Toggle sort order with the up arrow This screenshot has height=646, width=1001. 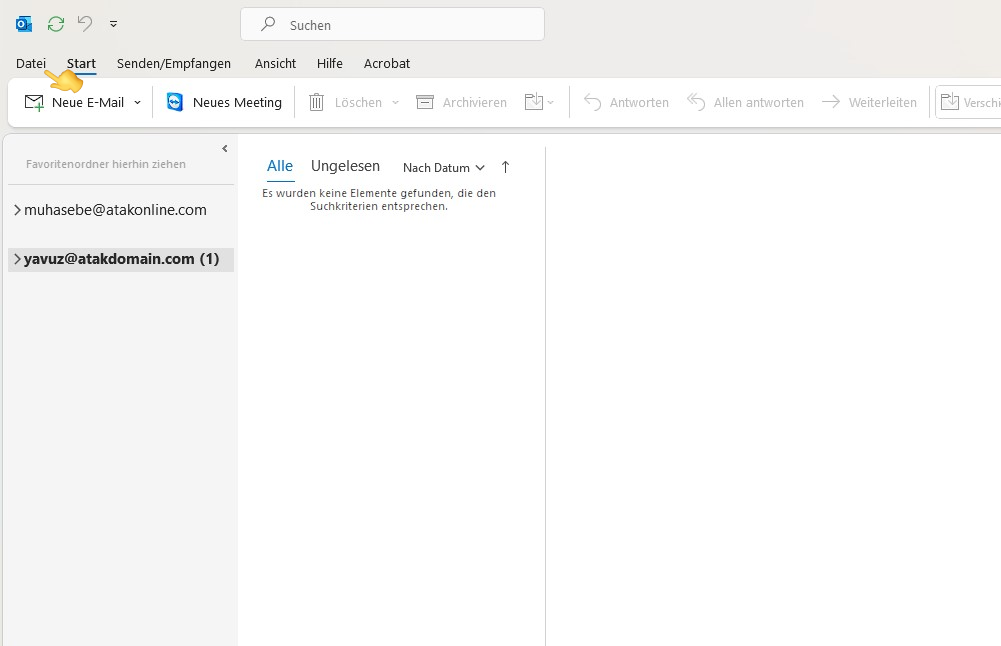pyautogui.click(x=505, y=167)
